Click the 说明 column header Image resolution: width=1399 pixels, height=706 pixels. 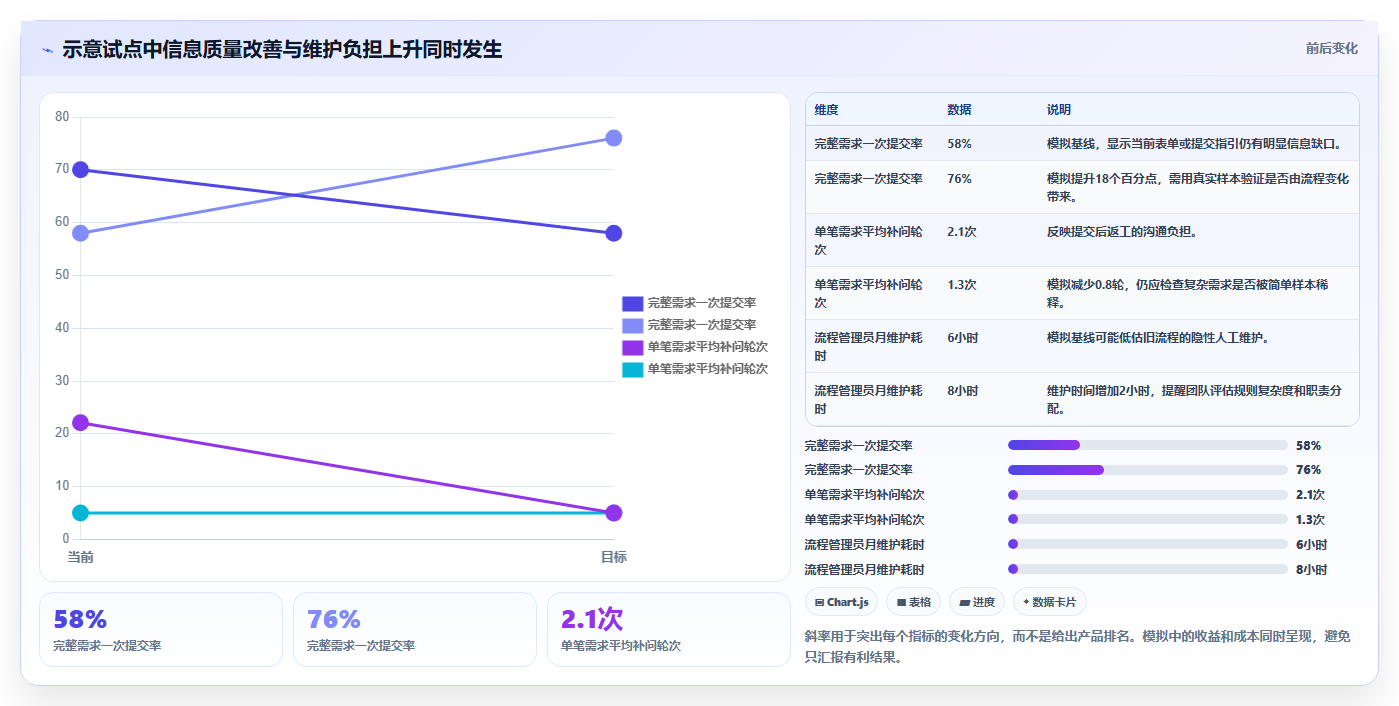tap(1059, 109)
